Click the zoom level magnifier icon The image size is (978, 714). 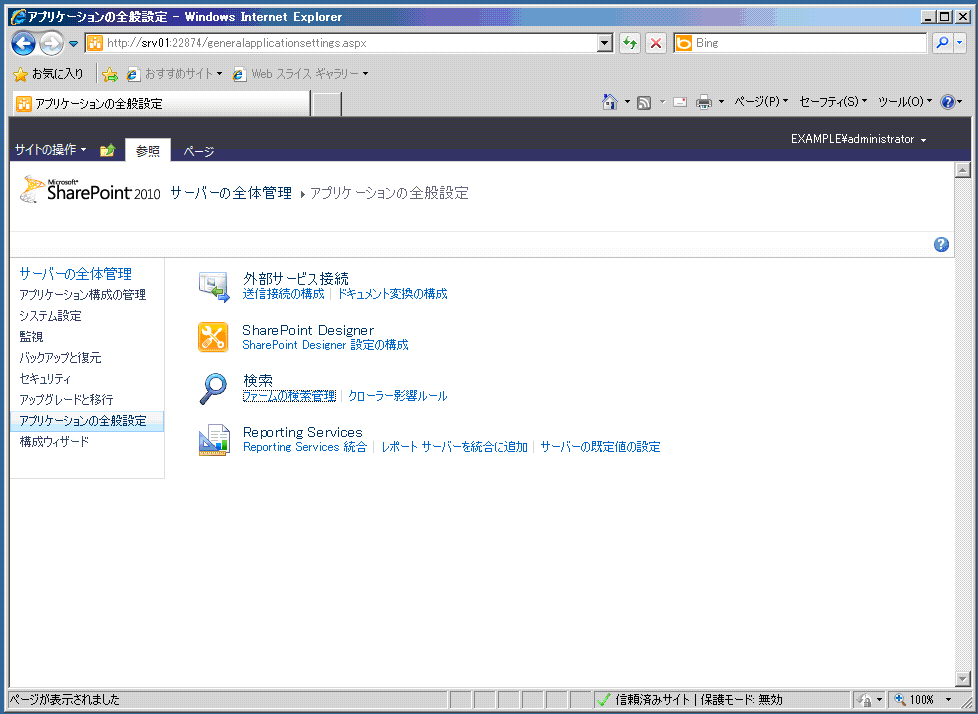pos(900,700)
